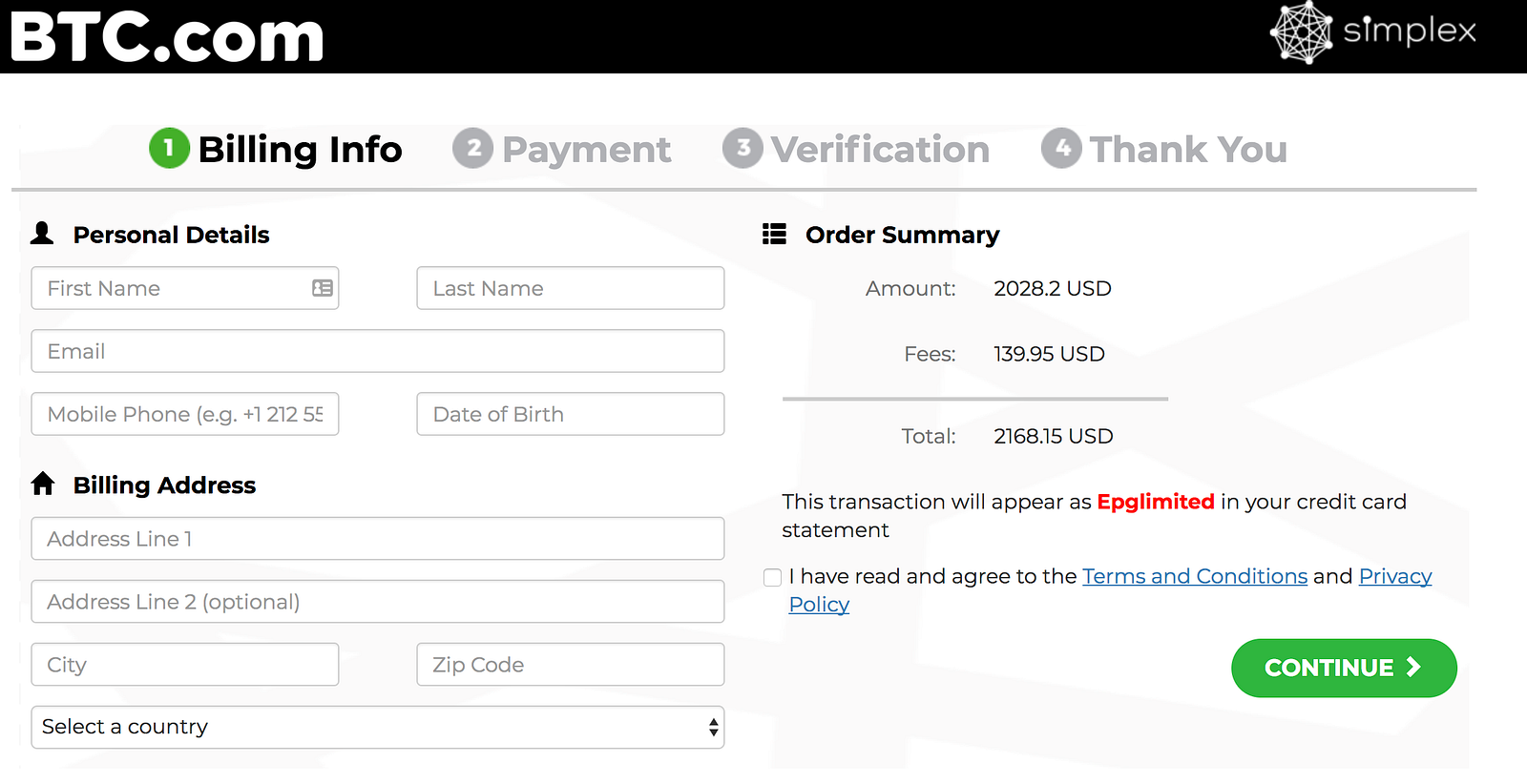Focus the Address Line 1 field

(x=378, y=539)
